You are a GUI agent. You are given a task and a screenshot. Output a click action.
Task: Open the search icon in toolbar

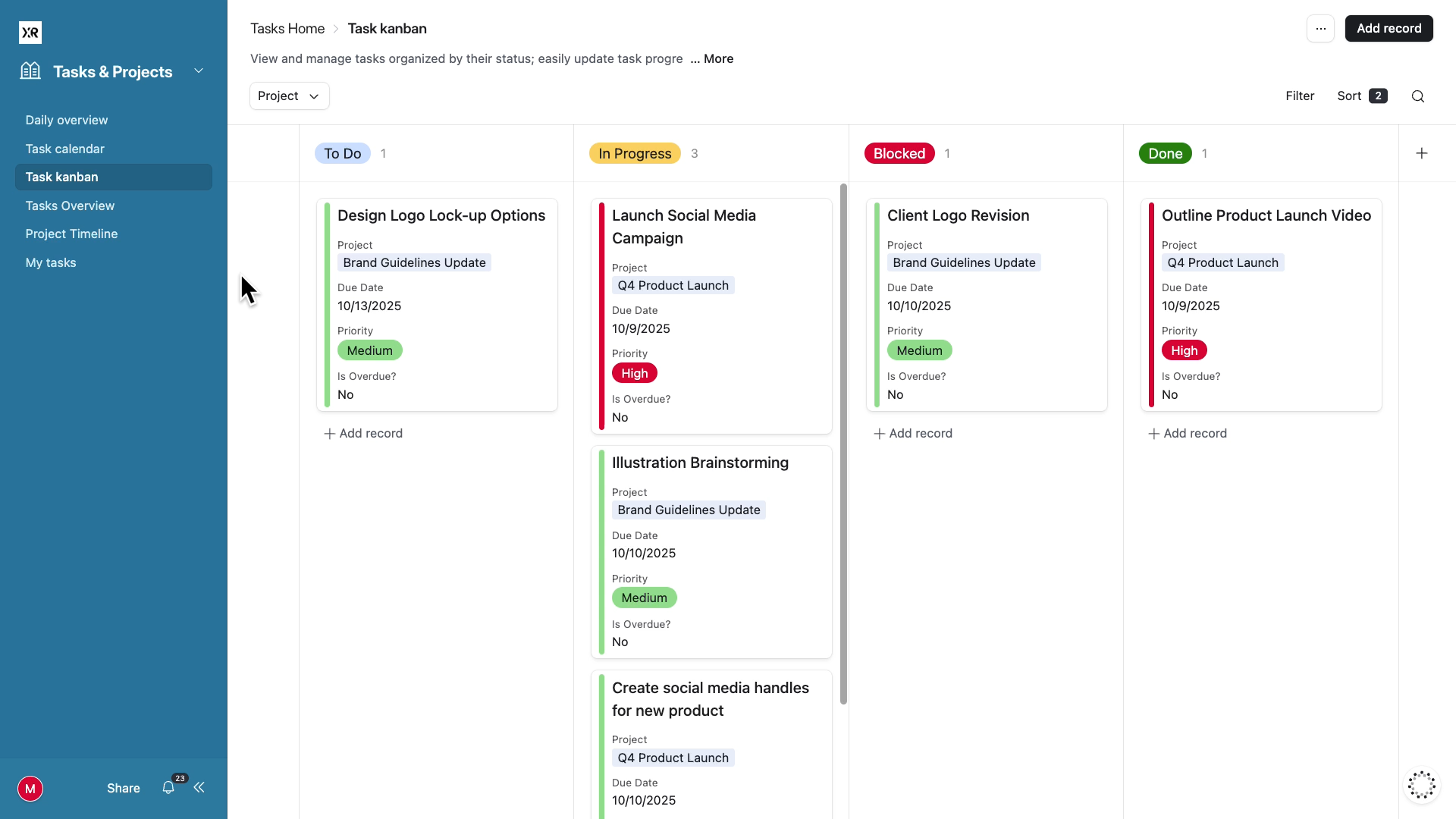click(1418, 96)
